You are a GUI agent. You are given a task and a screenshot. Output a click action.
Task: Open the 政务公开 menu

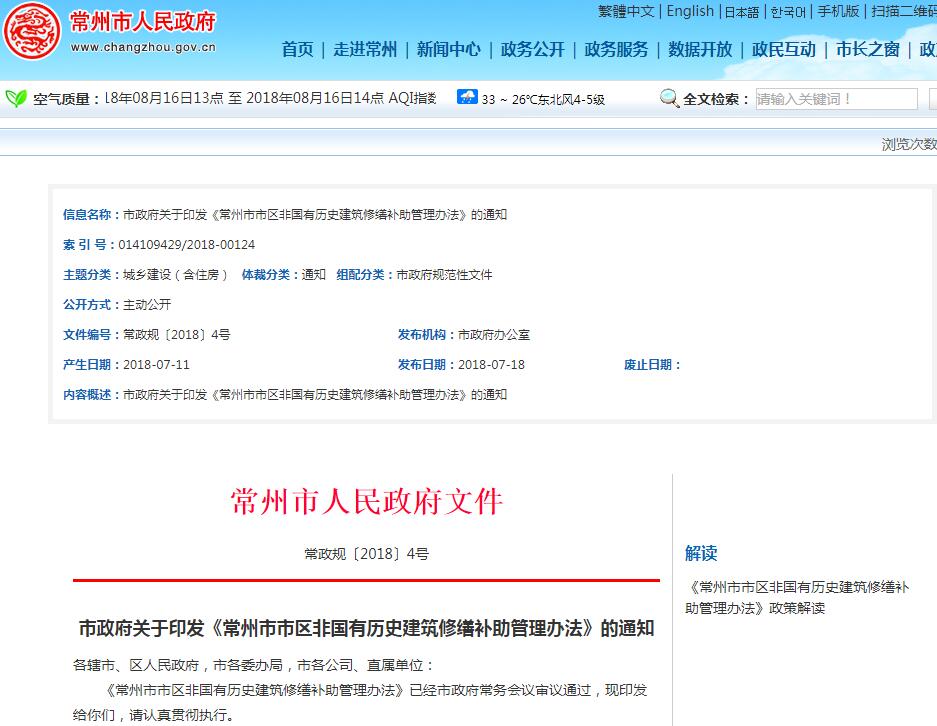(x=532, y=49)
